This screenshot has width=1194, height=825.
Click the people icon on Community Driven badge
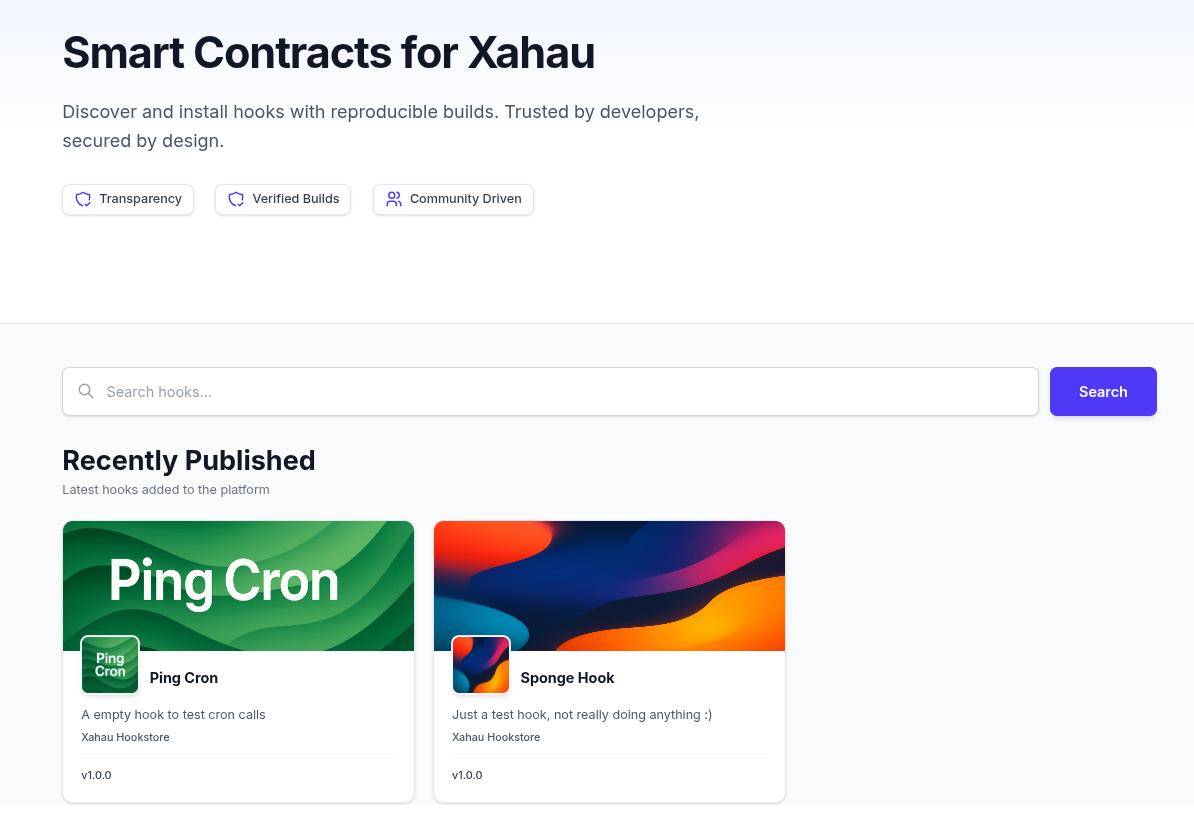tap(393, 199)
